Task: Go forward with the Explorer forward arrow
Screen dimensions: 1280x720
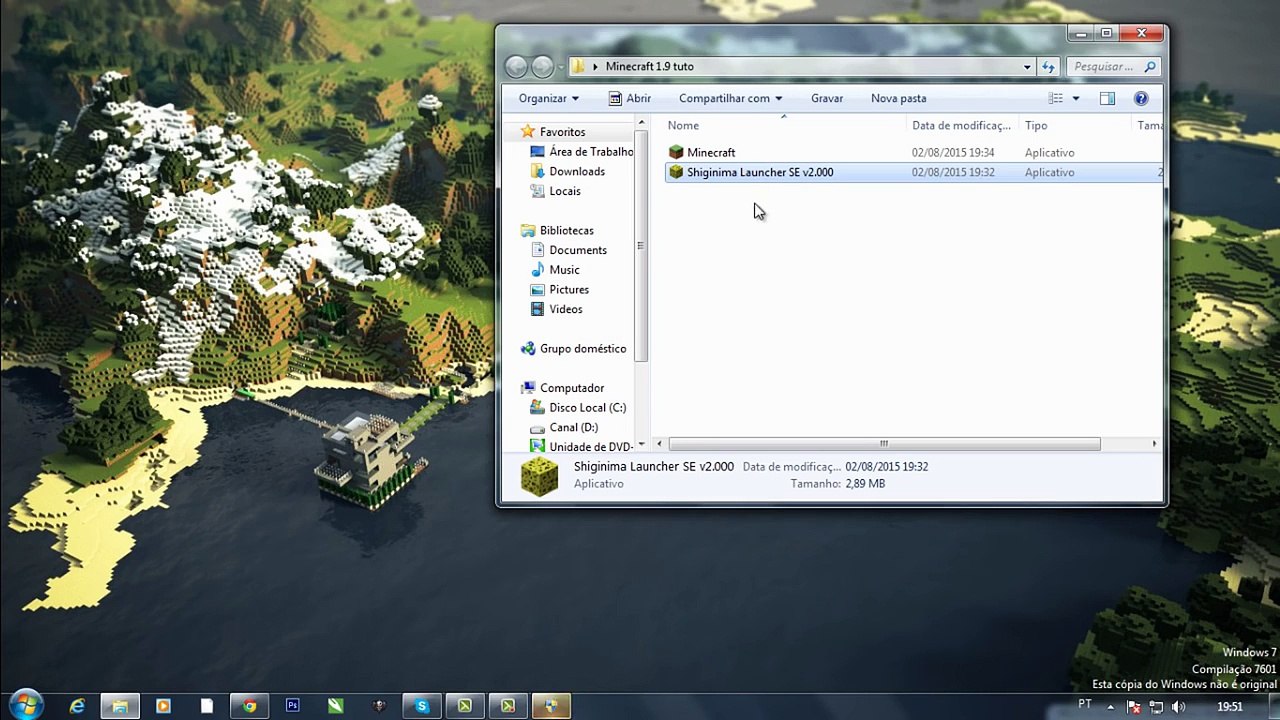Action: click(542, 67)
